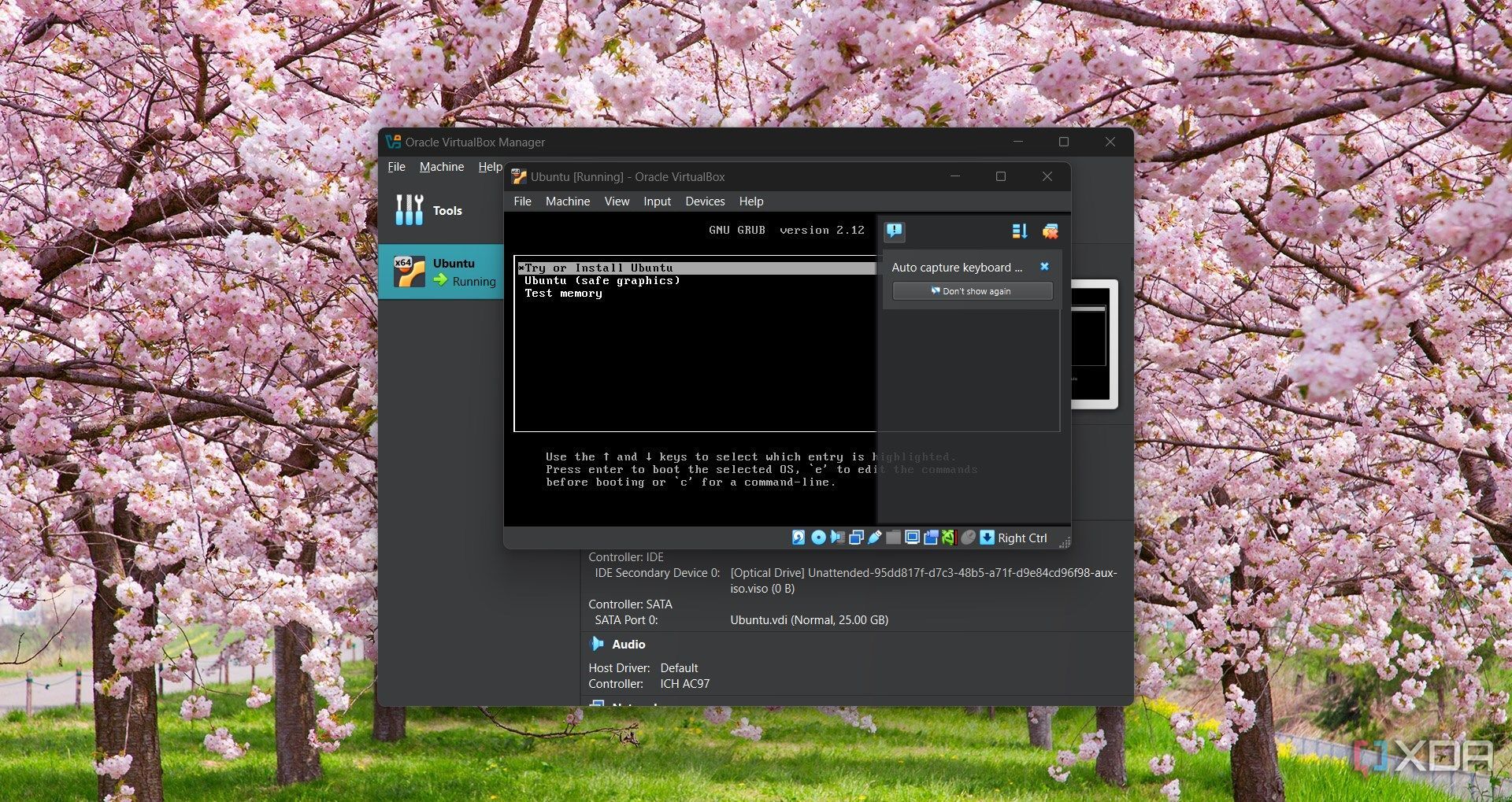
Task: Toggle the notification center speech-bubble icon
Action: [894, 231]
